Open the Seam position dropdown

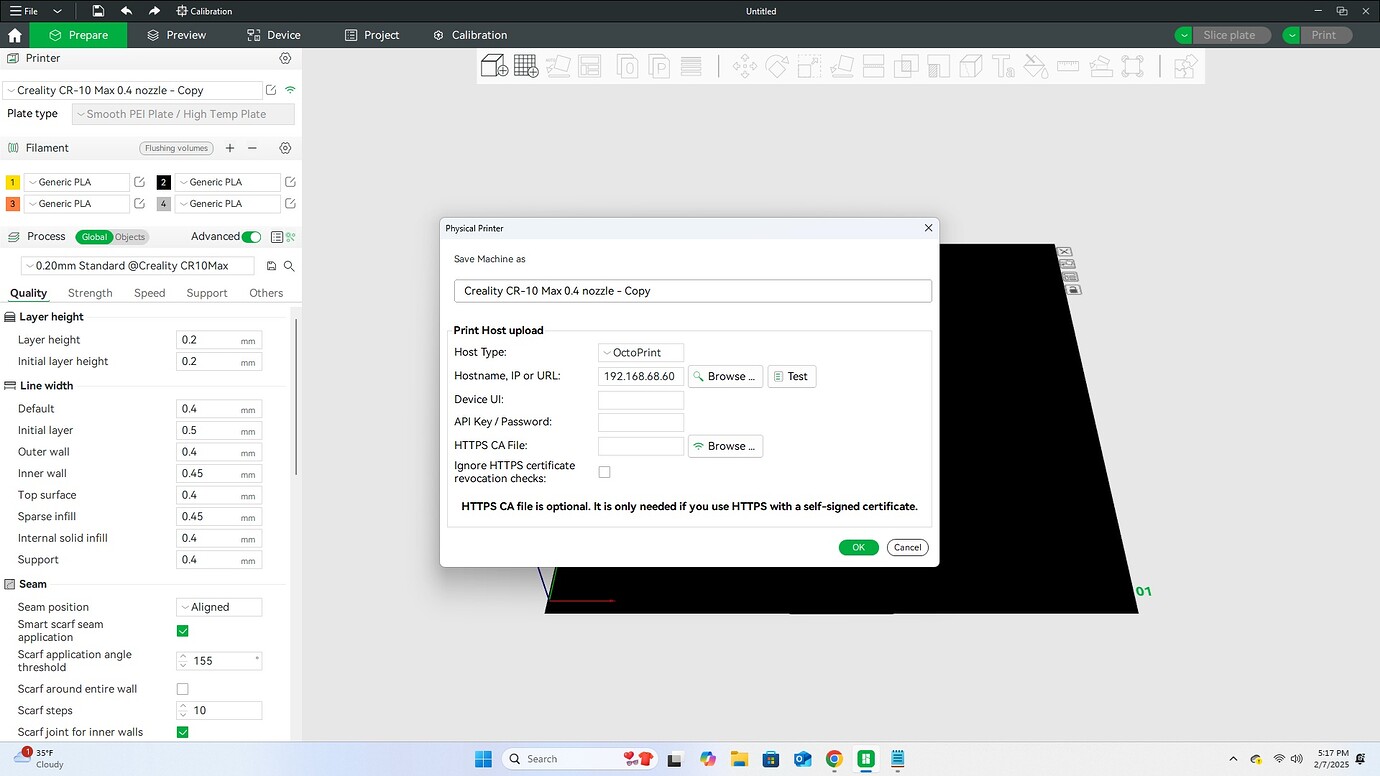(x=218, y=607)
